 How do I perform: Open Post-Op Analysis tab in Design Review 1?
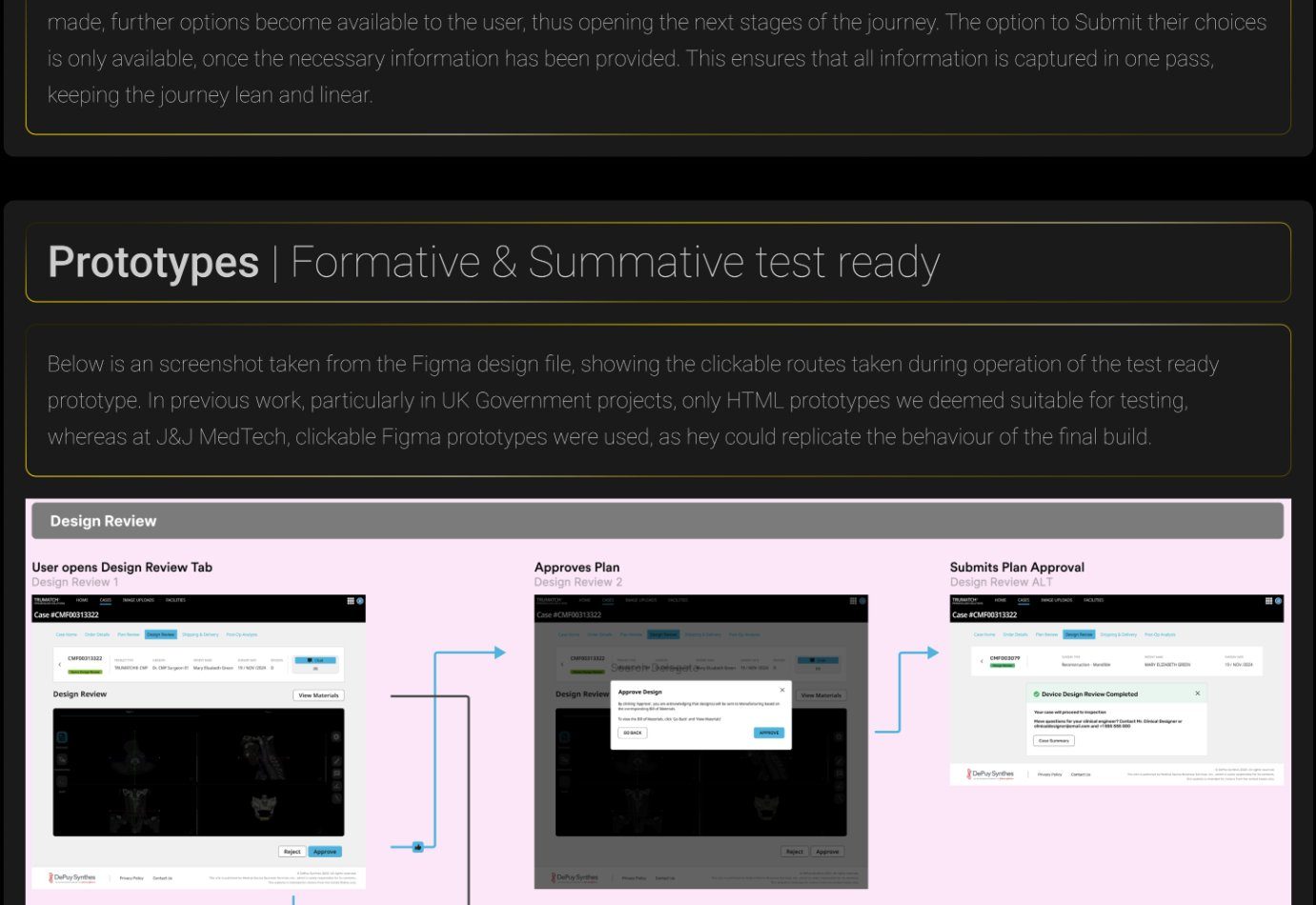pyautogui.click(x=242, y=634)
